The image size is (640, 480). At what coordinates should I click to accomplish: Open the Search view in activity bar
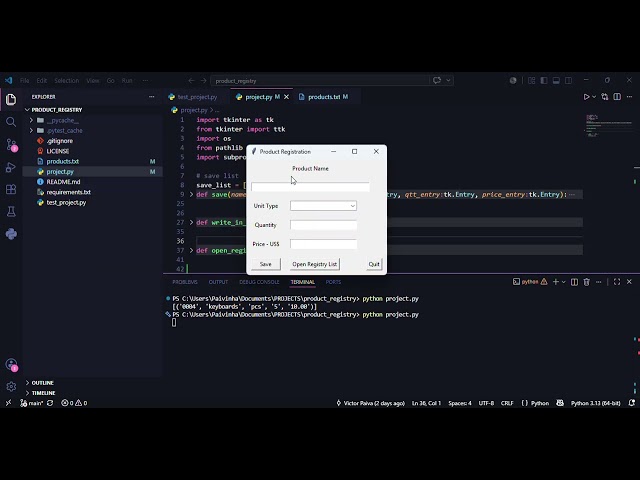point(11,122)
